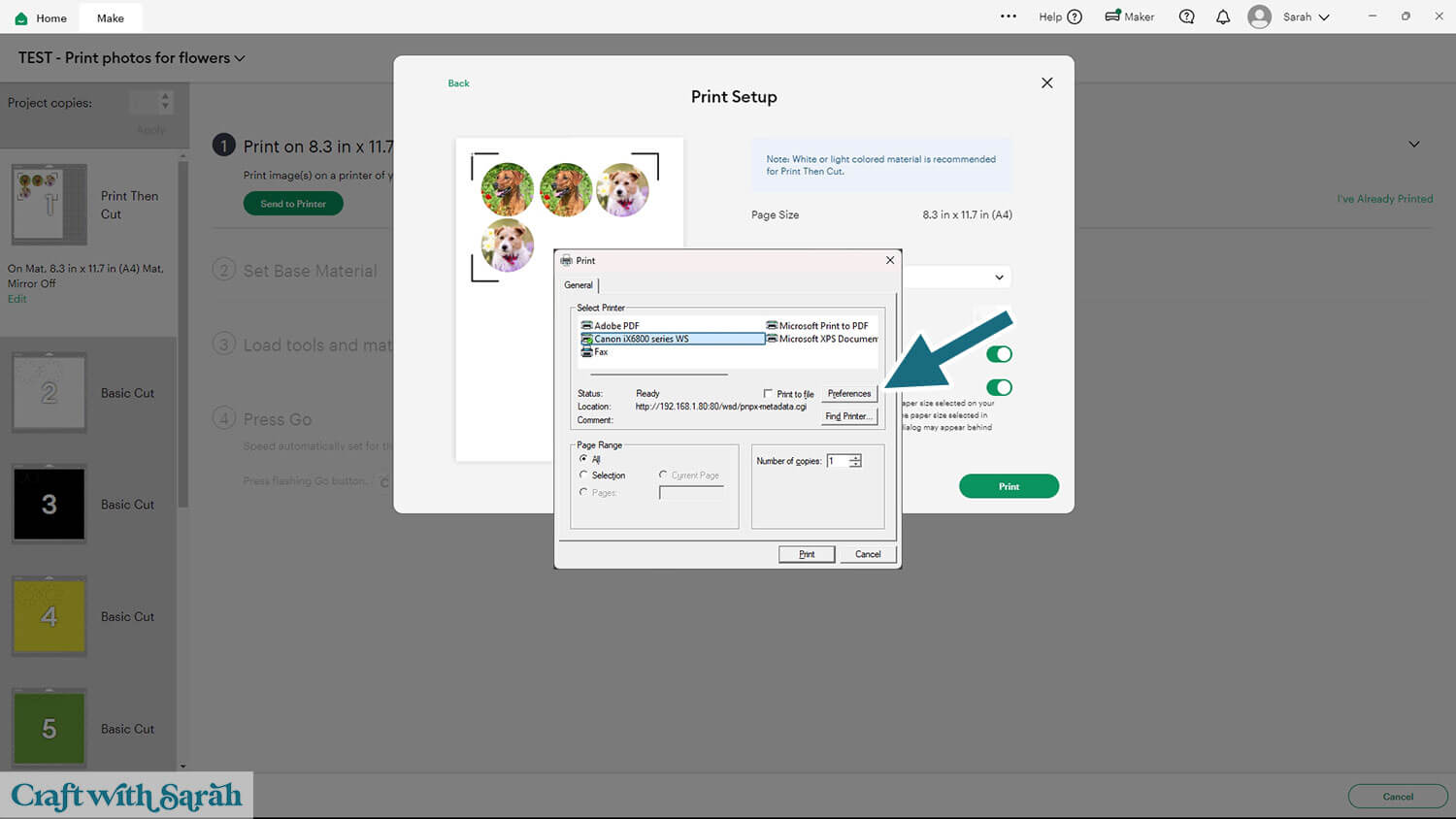Click the printer location URL text
This screenshot has width=1456, height=819.
(x=721, y=407)
